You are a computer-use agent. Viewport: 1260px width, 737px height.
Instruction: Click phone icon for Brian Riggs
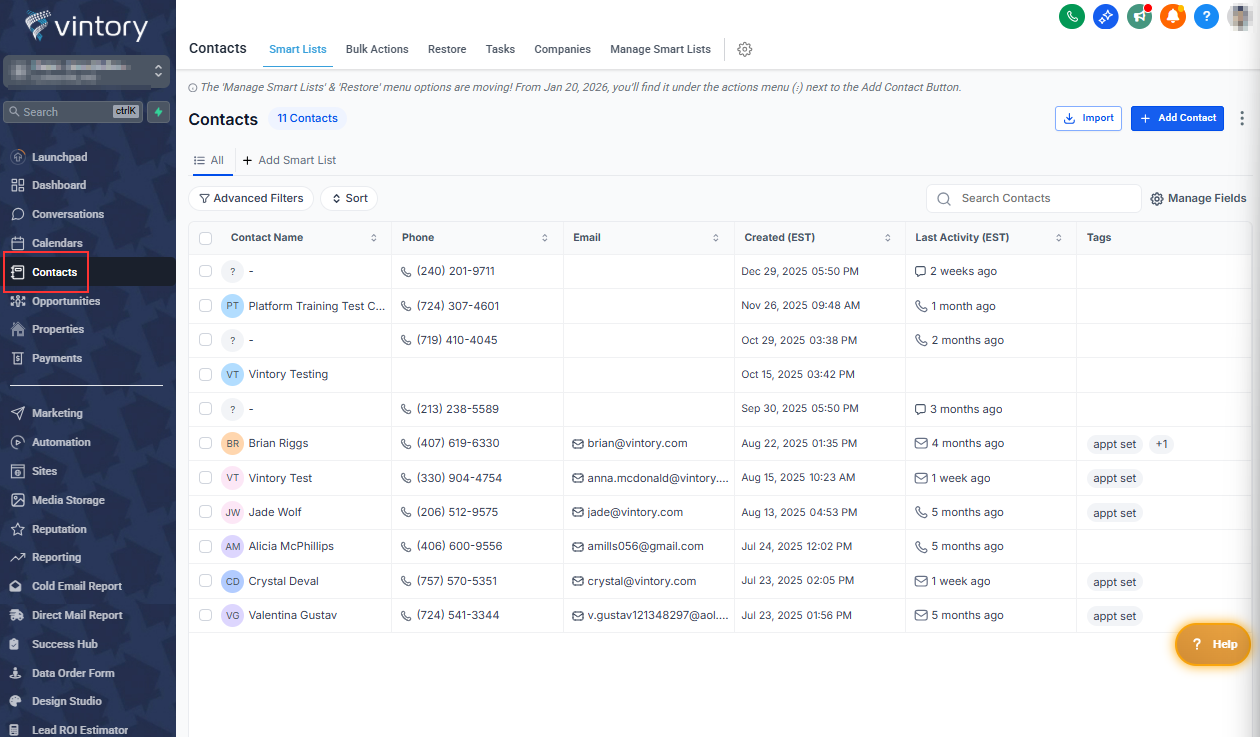click(406, 443)
